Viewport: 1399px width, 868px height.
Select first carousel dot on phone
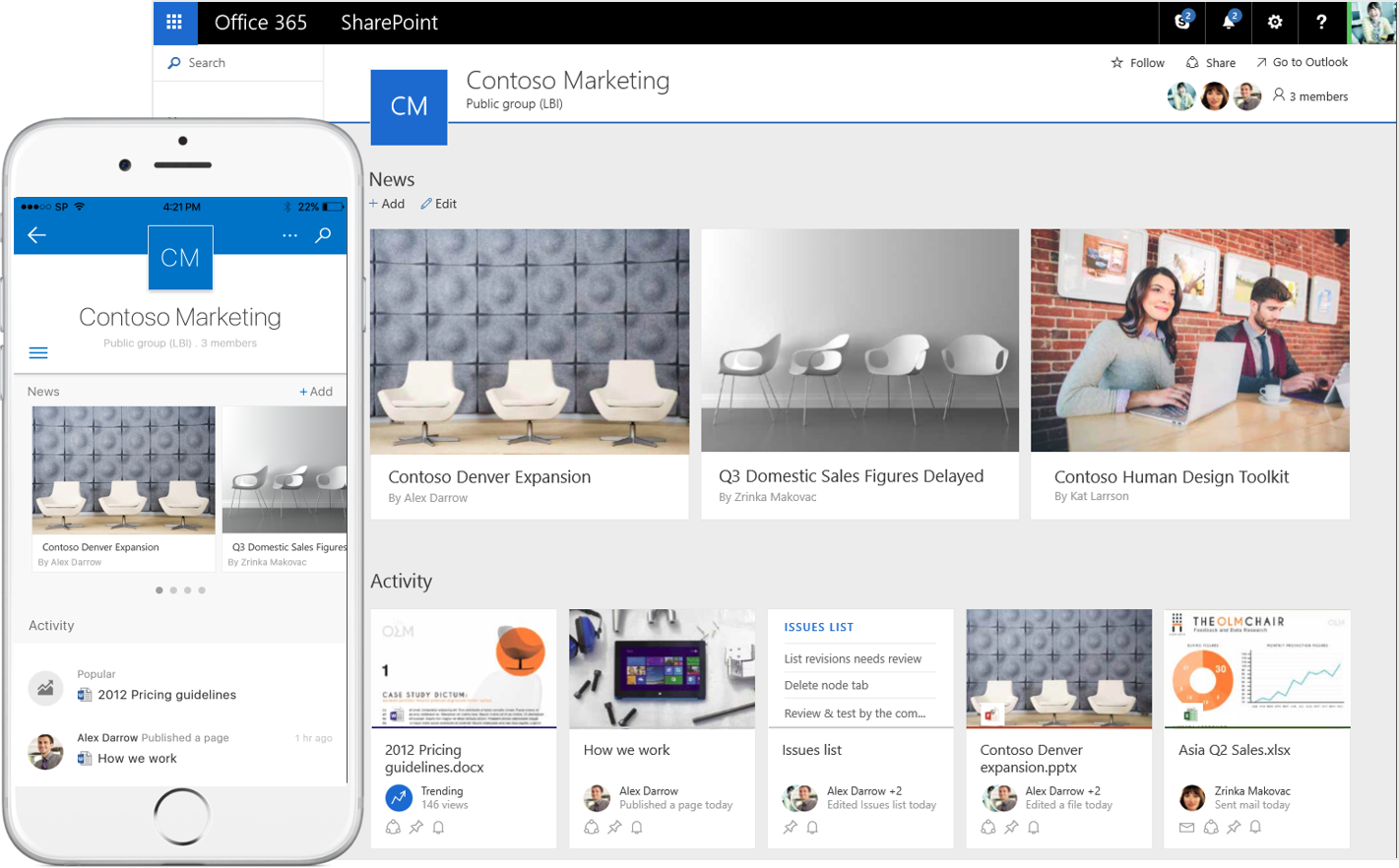click(159, 590)
